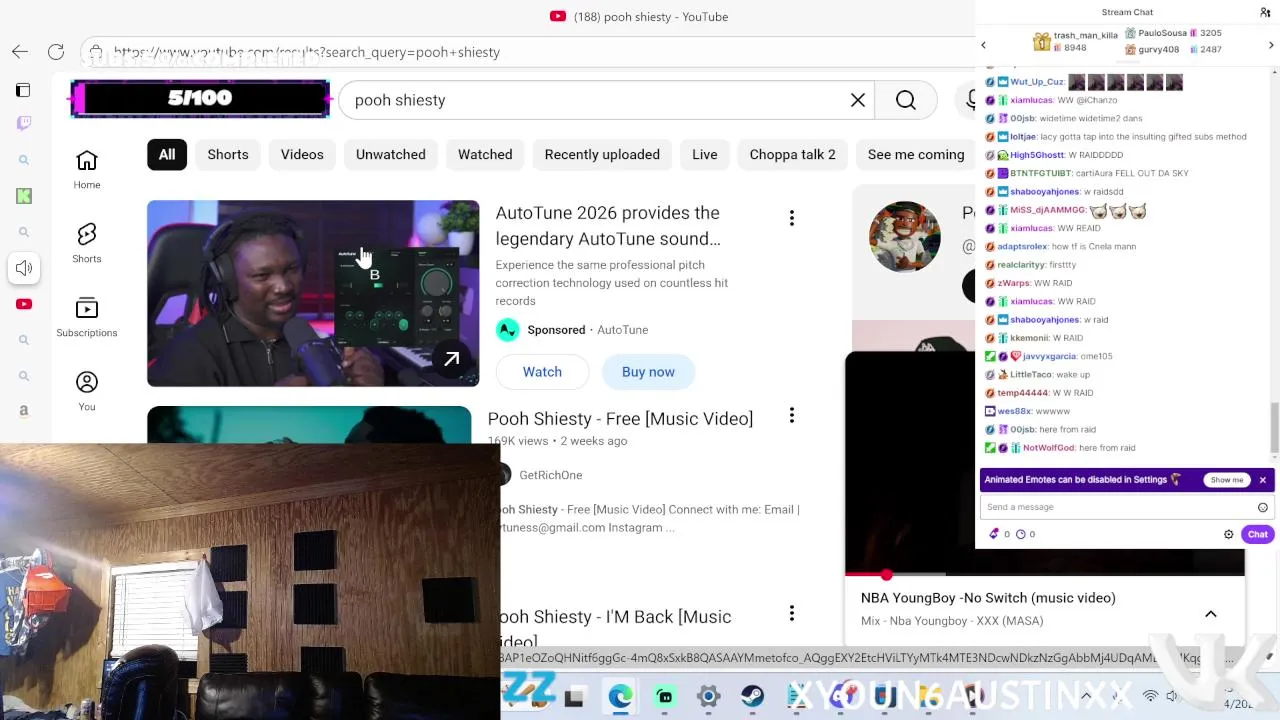This screenshot has width=1280, height=720.
Task: Open Steam from the taskbar
Action: [752, 697]
